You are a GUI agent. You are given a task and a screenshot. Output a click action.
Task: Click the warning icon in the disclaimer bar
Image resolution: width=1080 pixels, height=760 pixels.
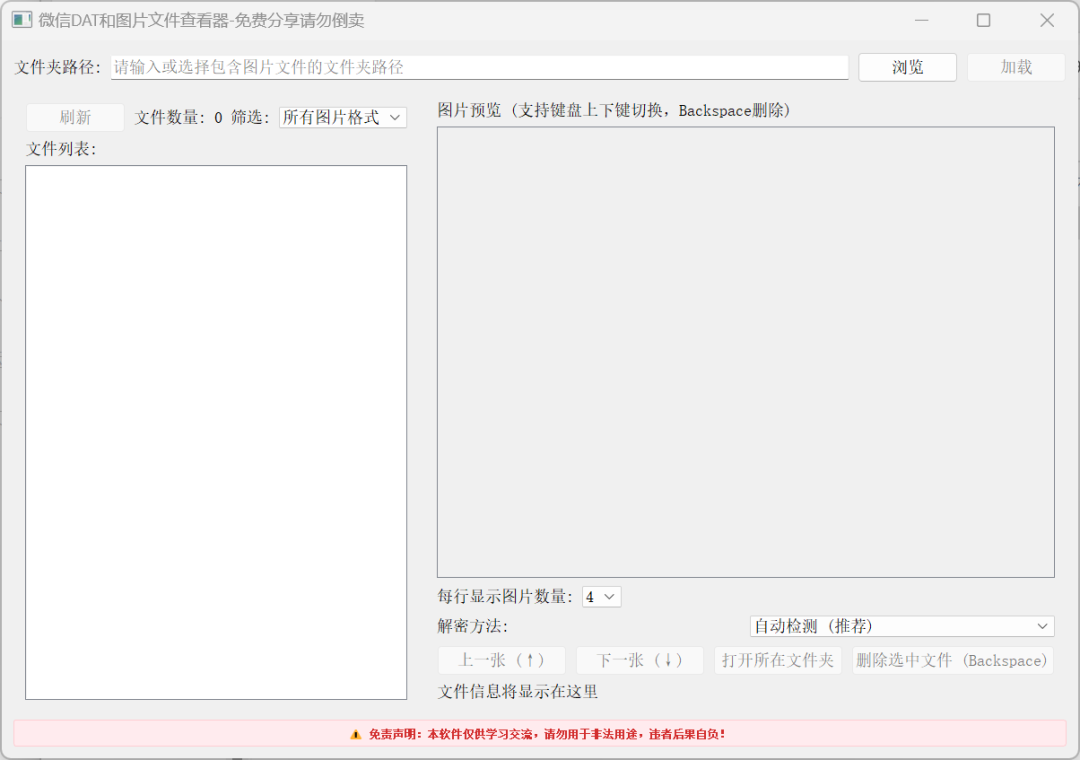[x=354, y=733]
